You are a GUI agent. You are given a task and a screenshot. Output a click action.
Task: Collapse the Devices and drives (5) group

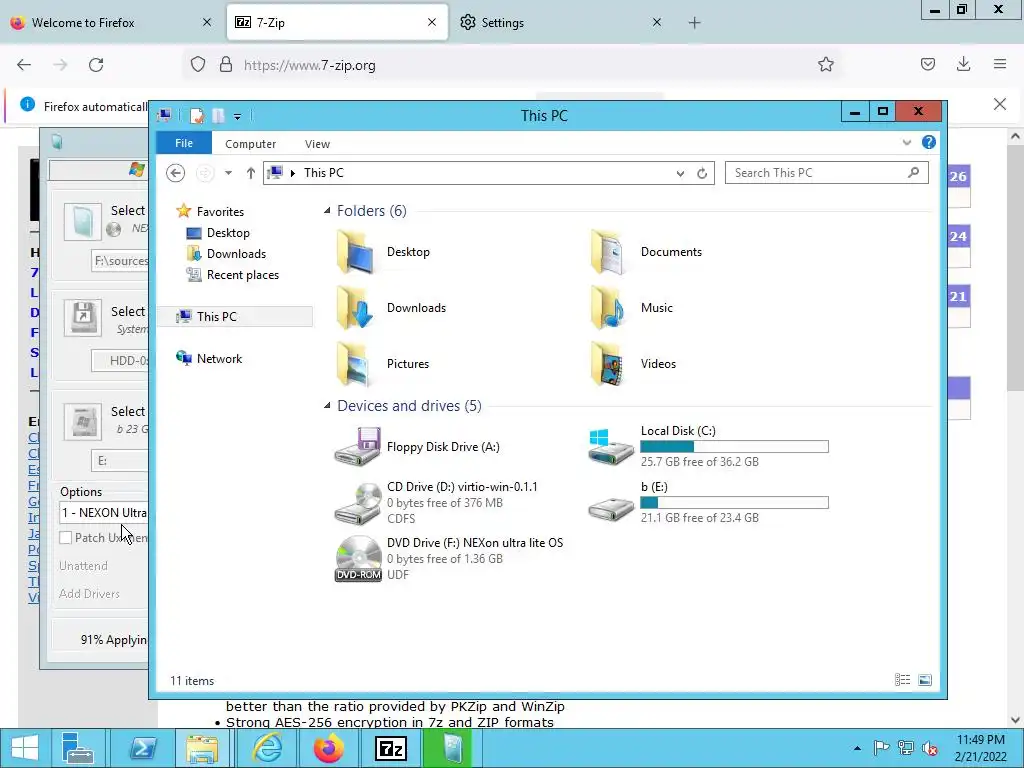tap(327, 406)
